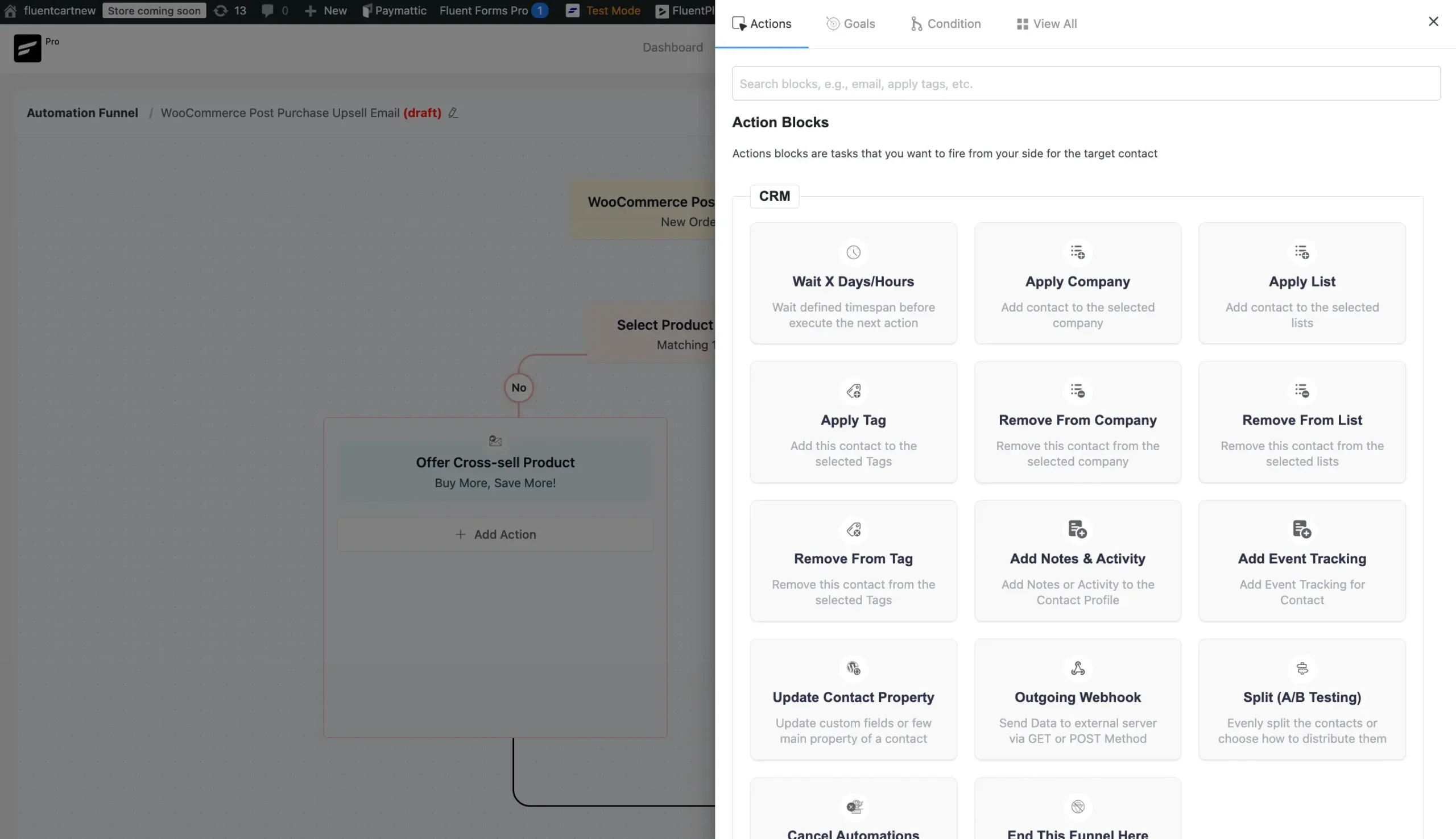1456x839 pixels.
Task: Click the Cancel Automations icon
Action: [853, 807]
